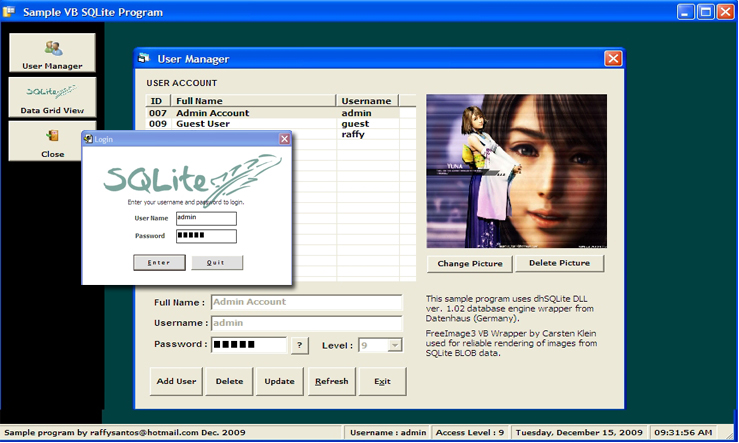Click the Close sidebar button
The height and width of the screenshot is (443, 739).
coord(52,141)
